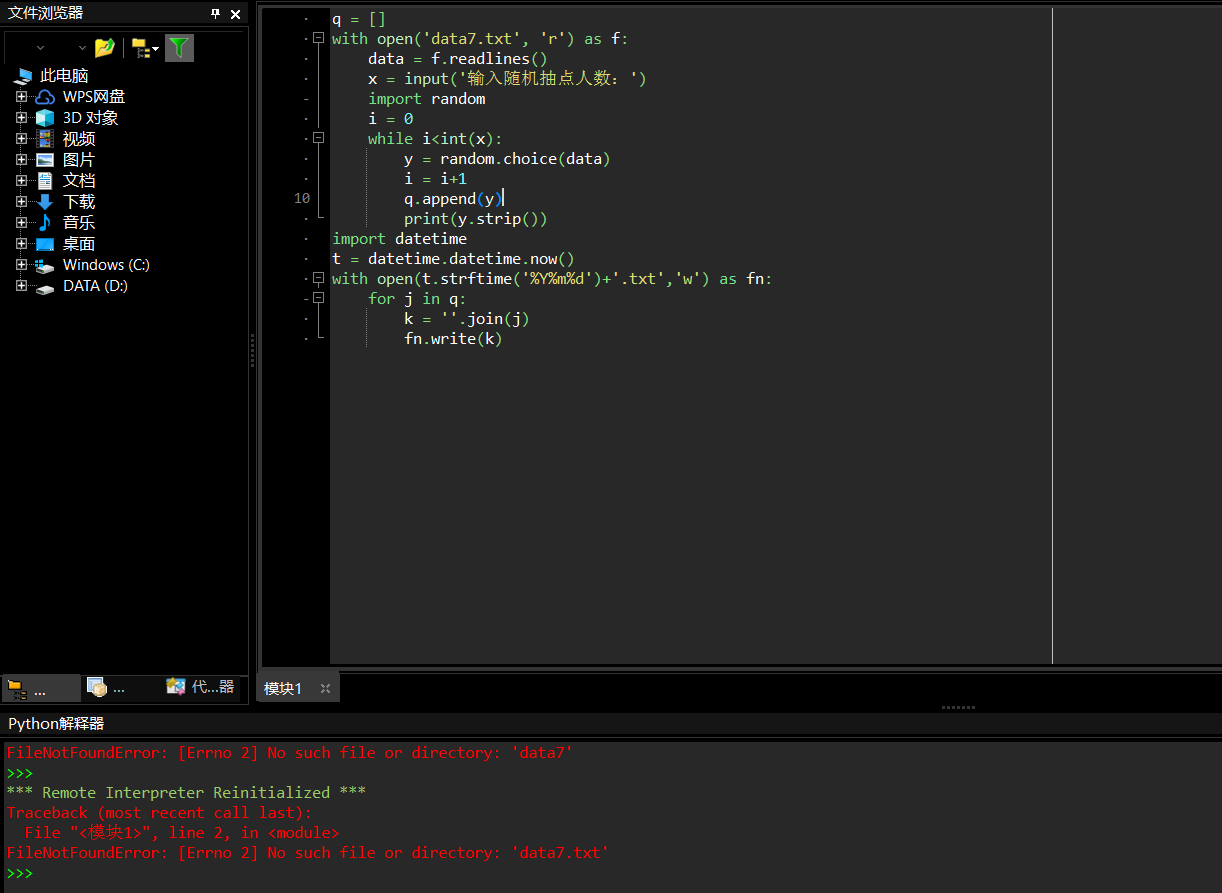Toggle the green filter funnel icon
The width and height of the screenshot is (1222, 893).
pos(179,47)
